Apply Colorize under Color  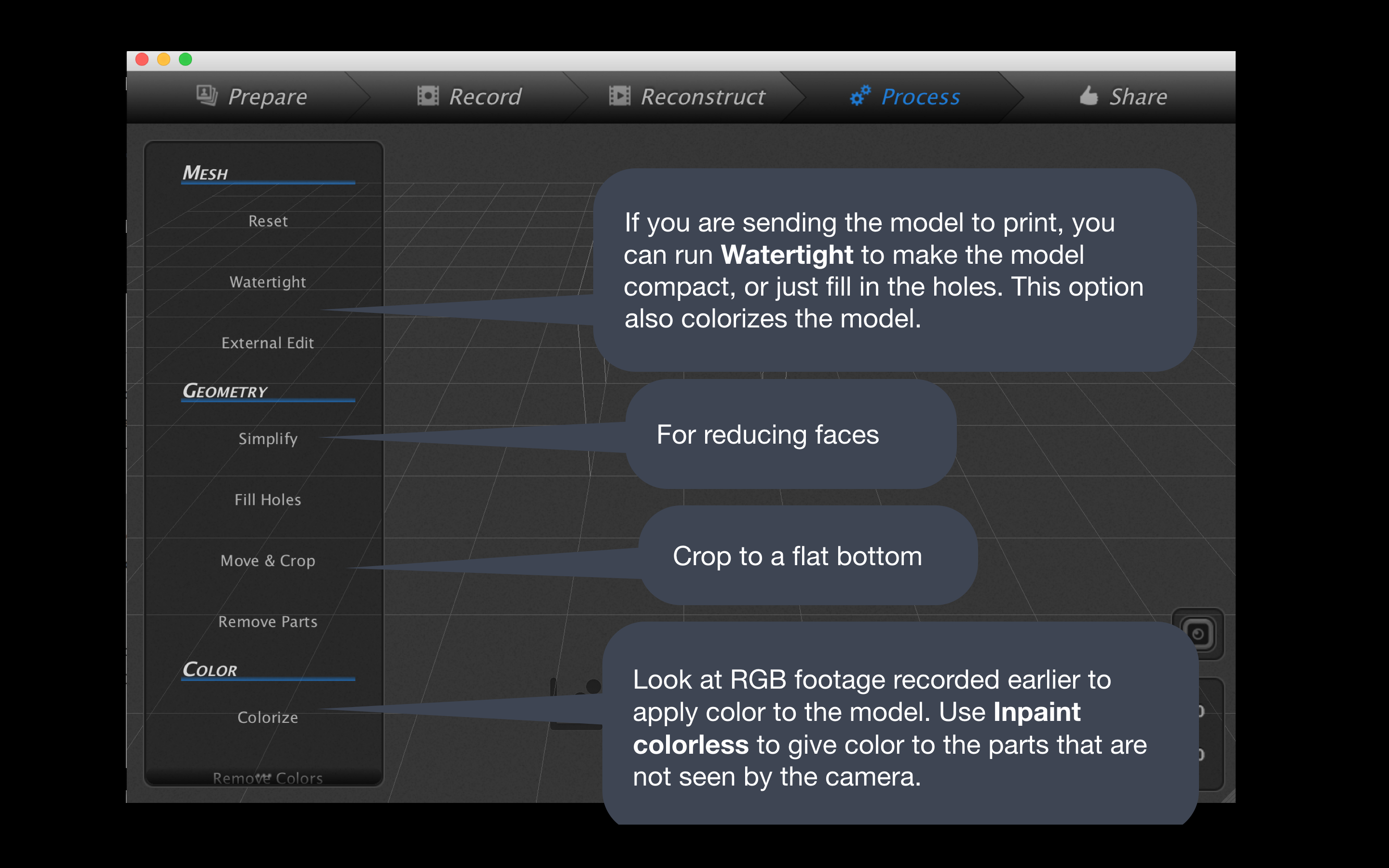(268, 717)
